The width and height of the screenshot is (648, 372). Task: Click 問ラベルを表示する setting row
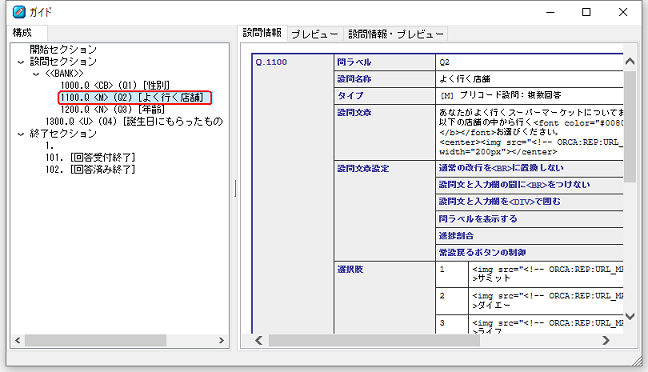(x=529, y=219)
